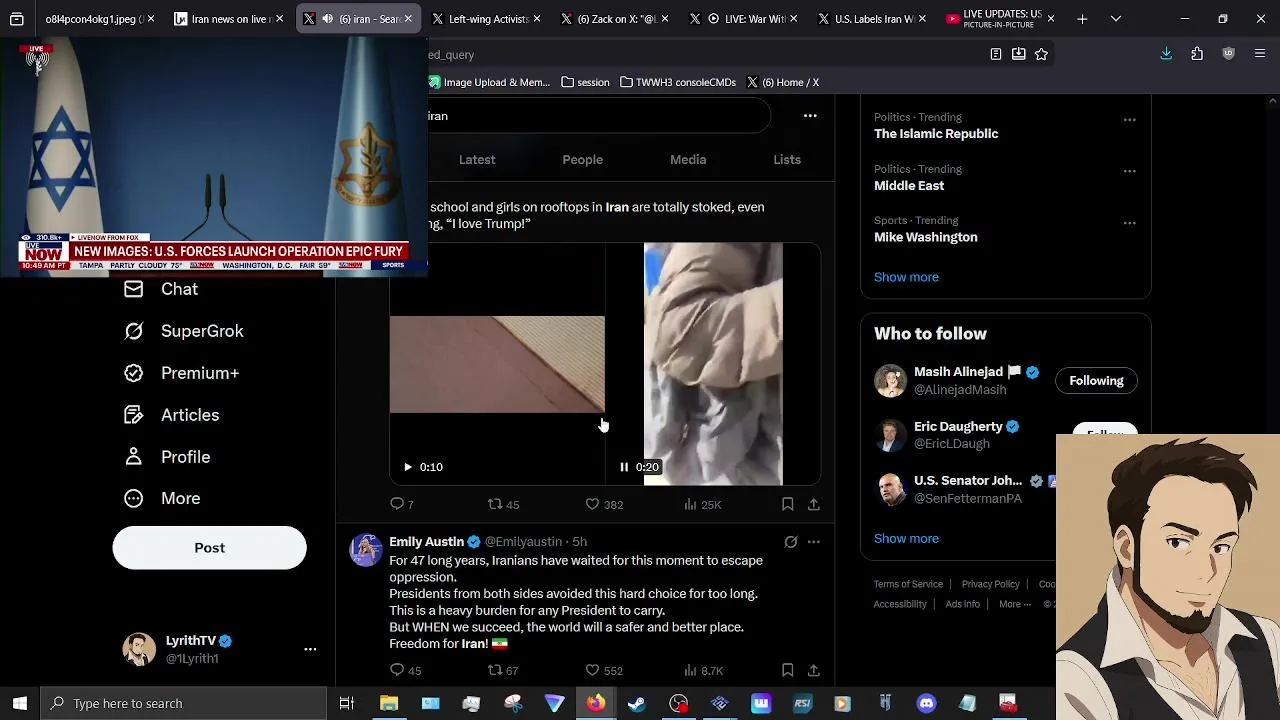Open Articles in the sidebar
Screen dimensions: 1280x720
tap(171, 415)
